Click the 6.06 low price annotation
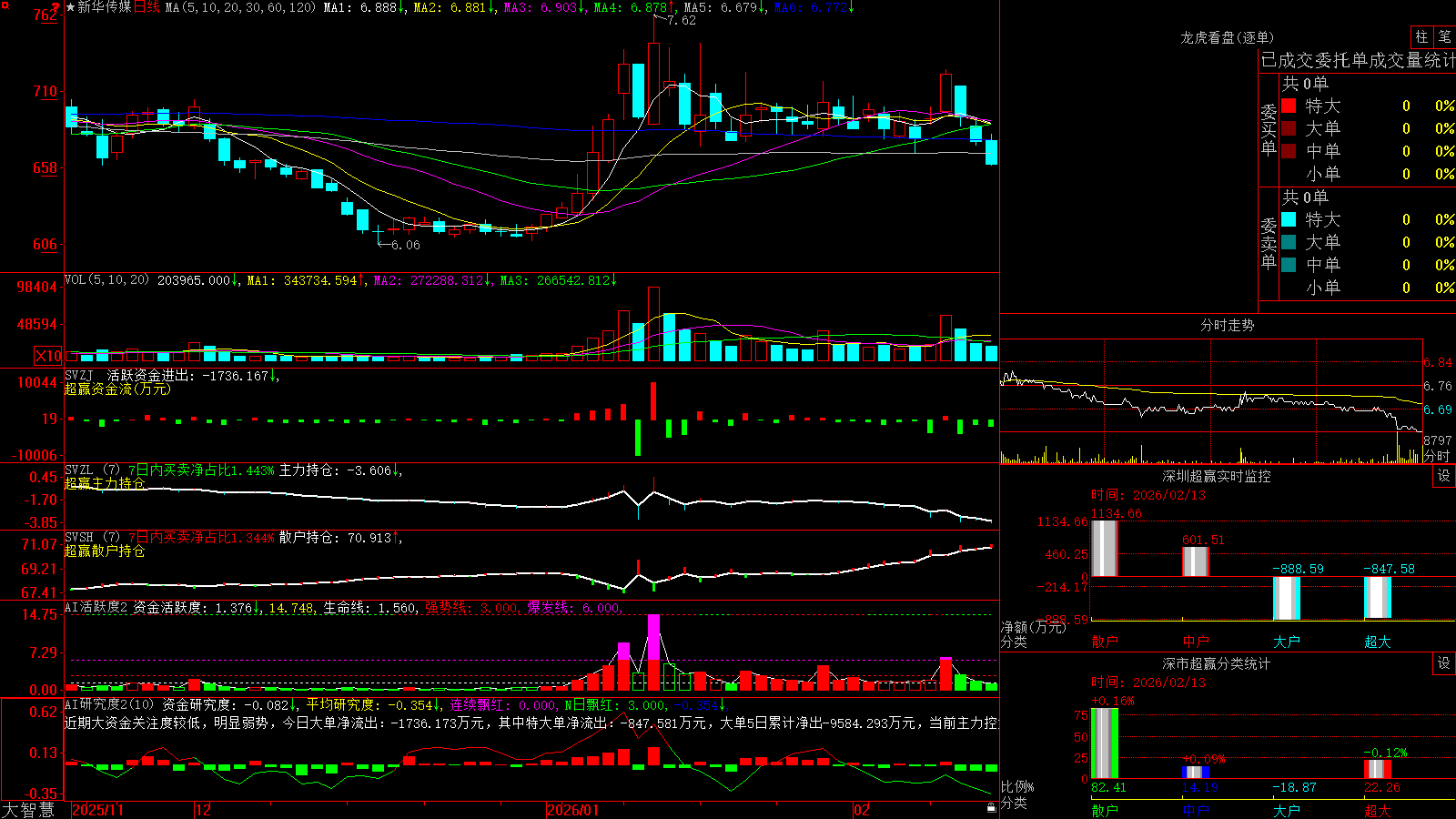This screenshot has width=1456, height=819. [x=405, y=245]
